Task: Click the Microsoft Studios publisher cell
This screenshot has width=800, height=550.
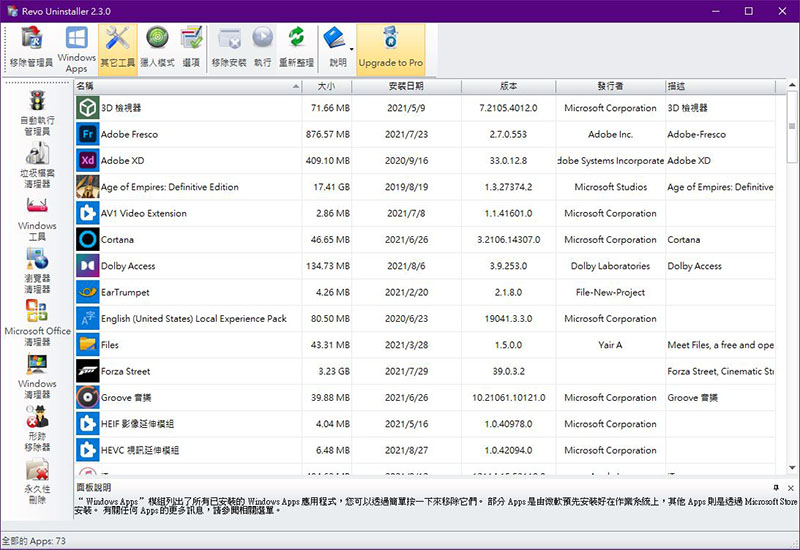Action: (610, 187)
